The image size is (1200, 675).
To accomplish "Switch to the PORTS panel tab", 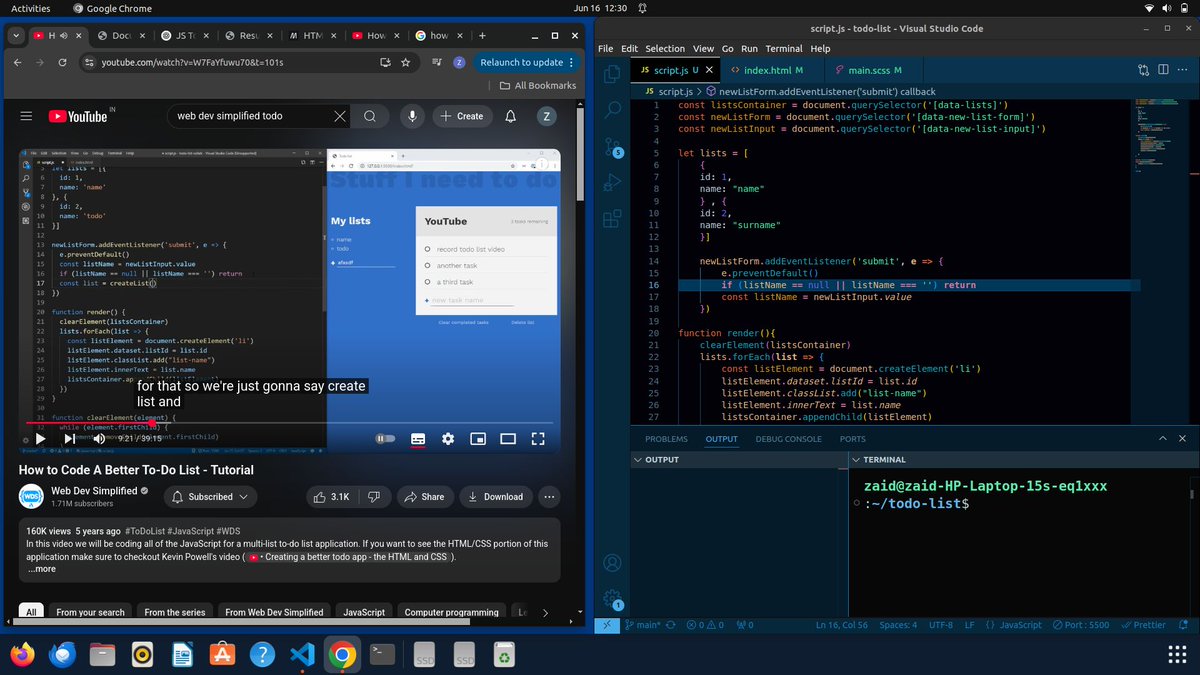I will point(853,439).
